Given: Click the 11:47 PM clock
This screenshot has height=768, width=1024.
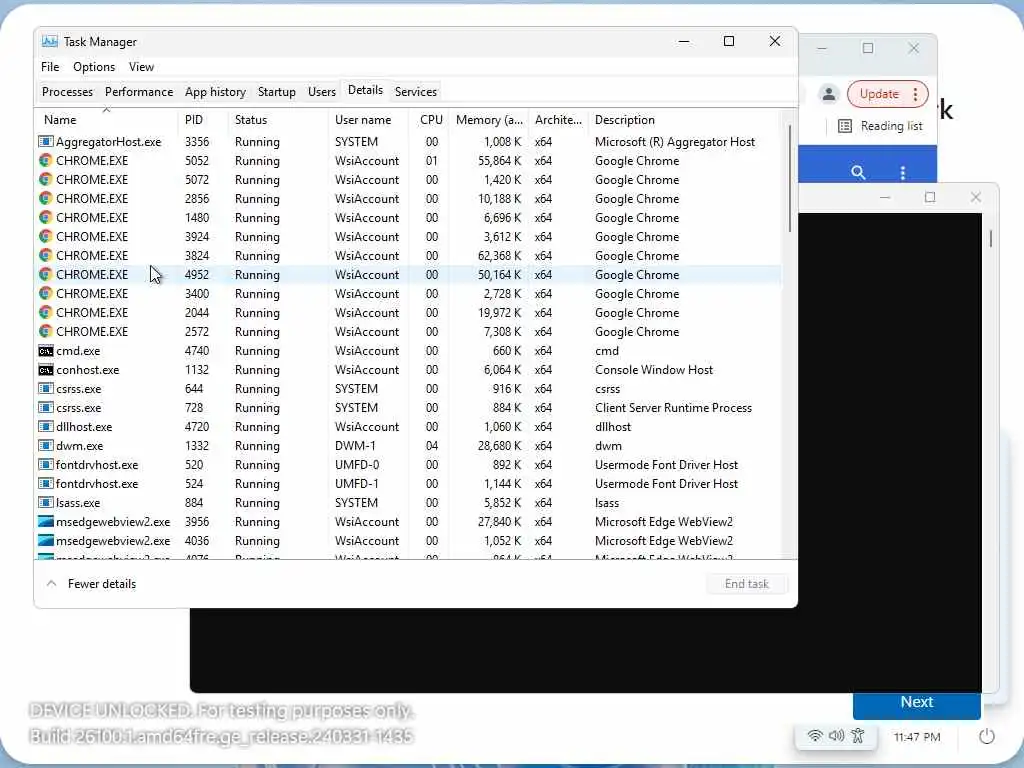Looking at the screenshot, I should 917,737.
